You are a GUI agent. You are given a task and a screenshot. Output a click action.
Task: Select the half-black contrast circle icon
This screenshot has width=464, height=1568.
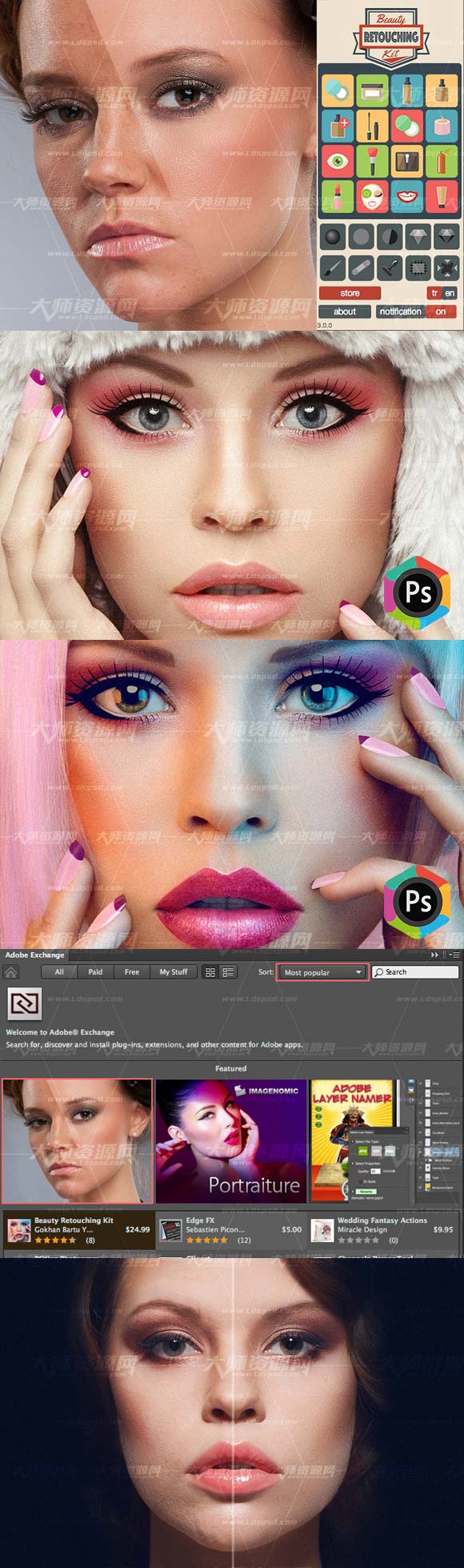click(x=390, y=236)
